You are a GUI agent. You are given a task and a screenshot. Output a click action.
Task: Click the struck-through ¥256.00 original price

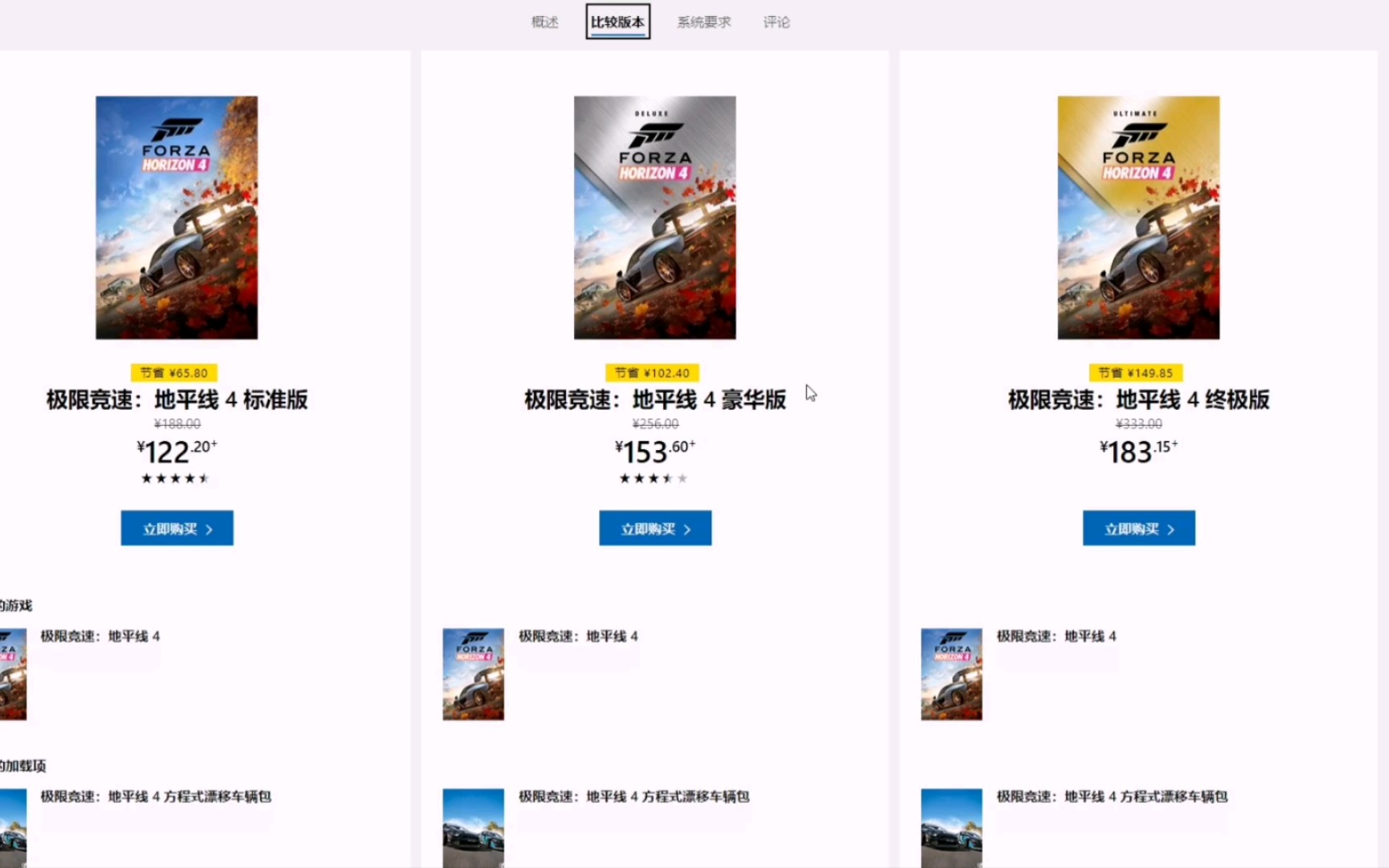[x=655, y=424]
